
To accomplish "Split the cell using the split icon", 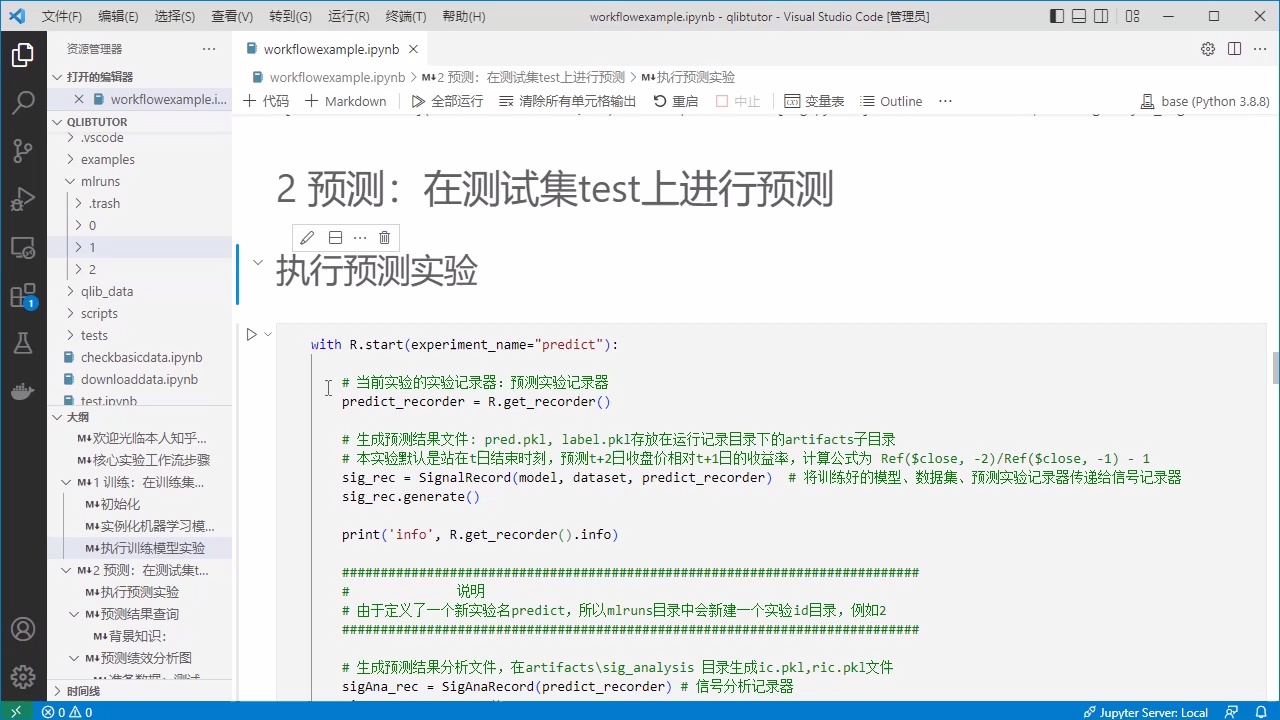I will click(335, 237).
